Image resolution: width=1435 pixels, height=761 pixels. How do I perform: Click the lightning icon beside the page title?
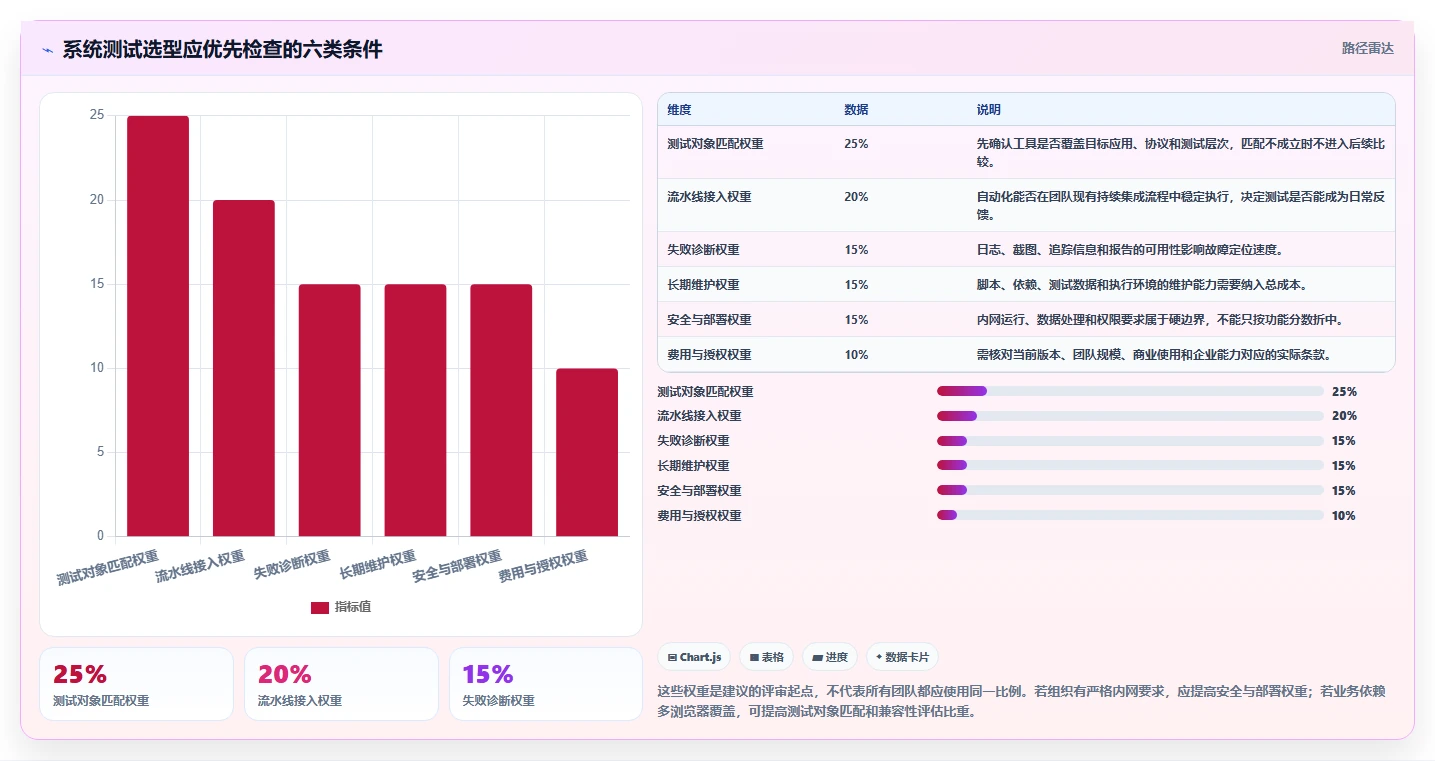click(48, 50)
